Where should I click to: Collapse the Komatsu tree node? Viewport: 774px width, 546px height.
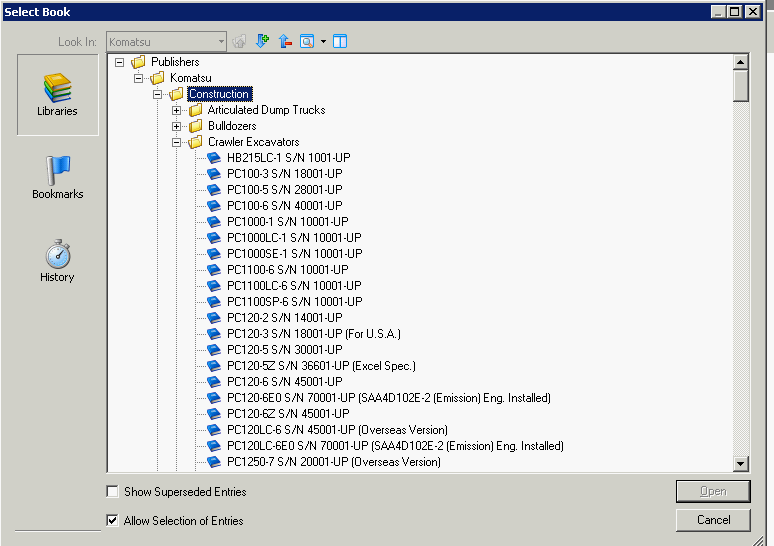[139, 78]
